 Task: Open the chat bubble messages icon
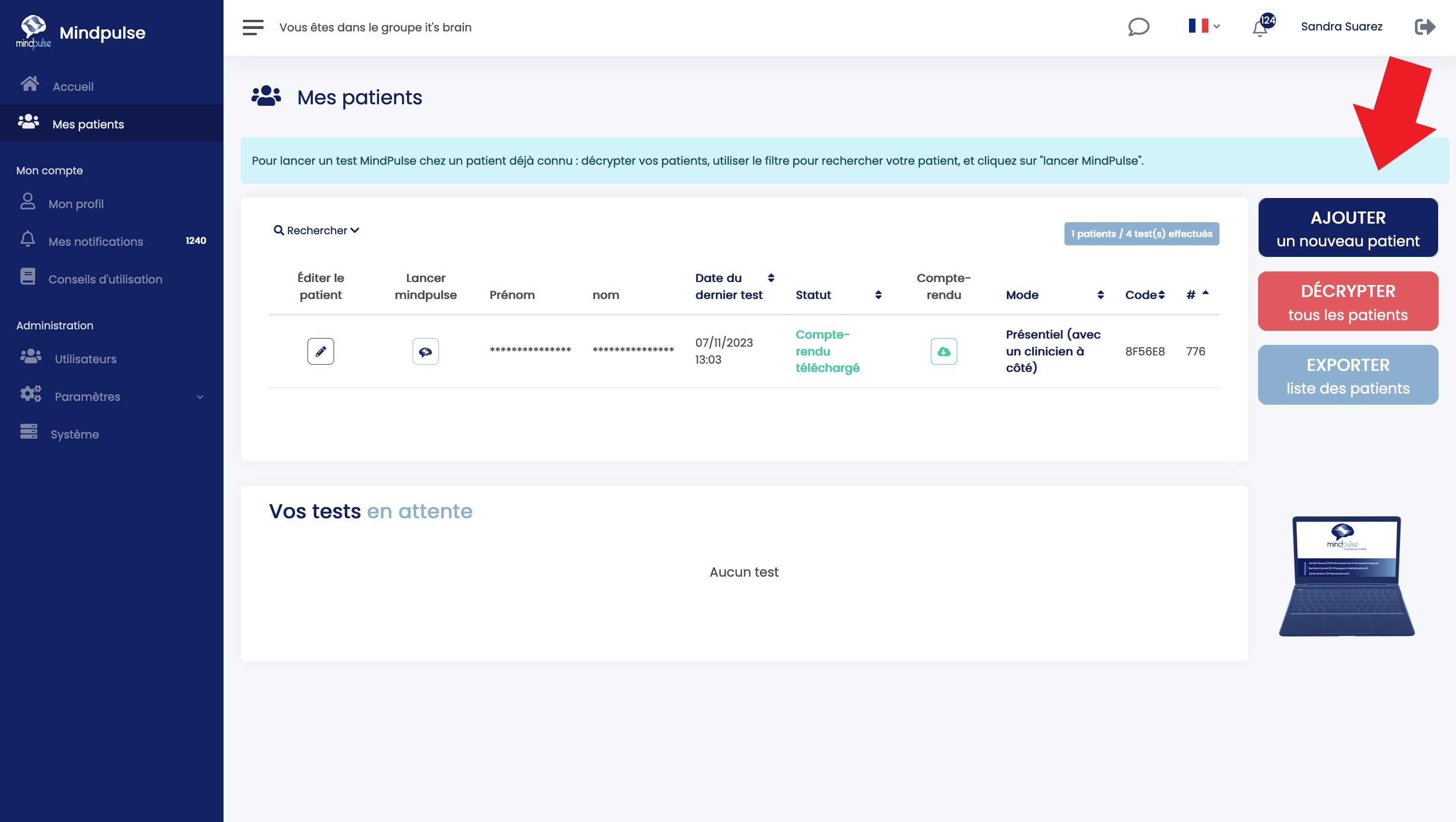pyautogui.click(x=1138, y=27)
